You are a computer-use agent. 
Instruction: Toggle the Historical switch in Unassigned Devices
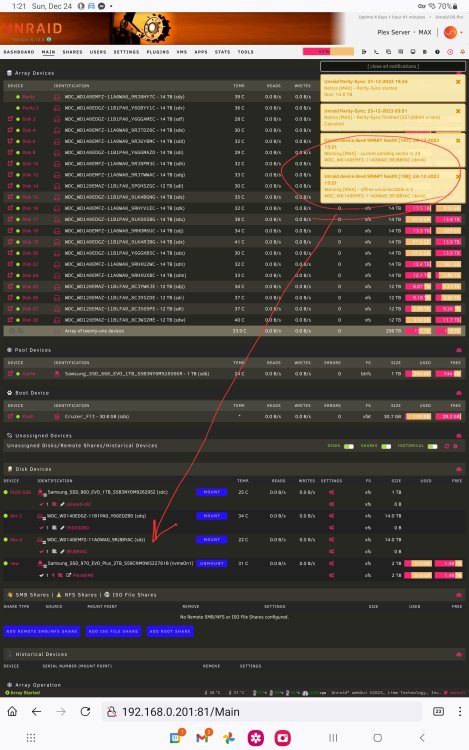tap(433, 446)
